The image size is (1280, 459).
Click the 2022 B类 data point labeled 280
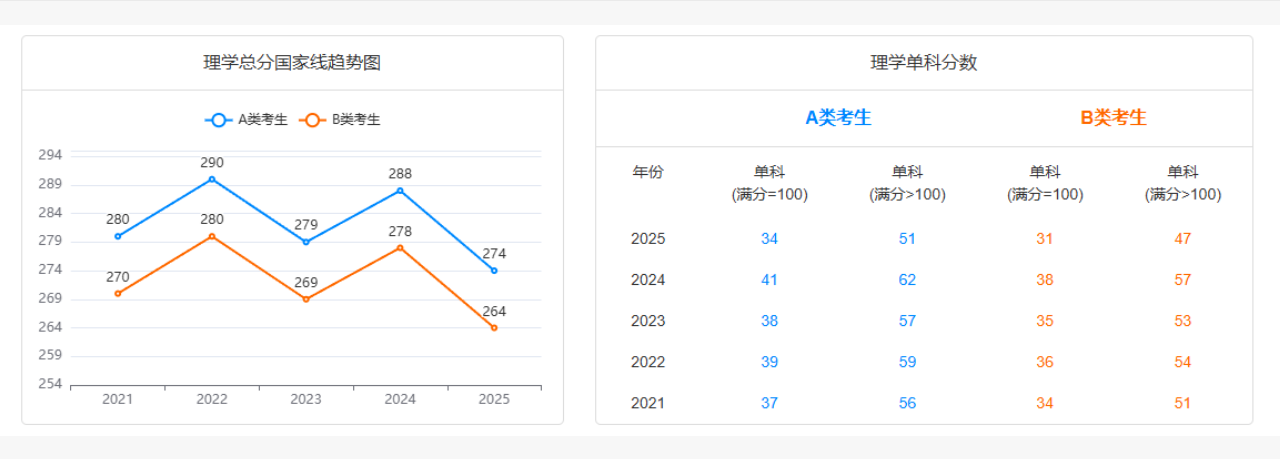coord(212,236)
